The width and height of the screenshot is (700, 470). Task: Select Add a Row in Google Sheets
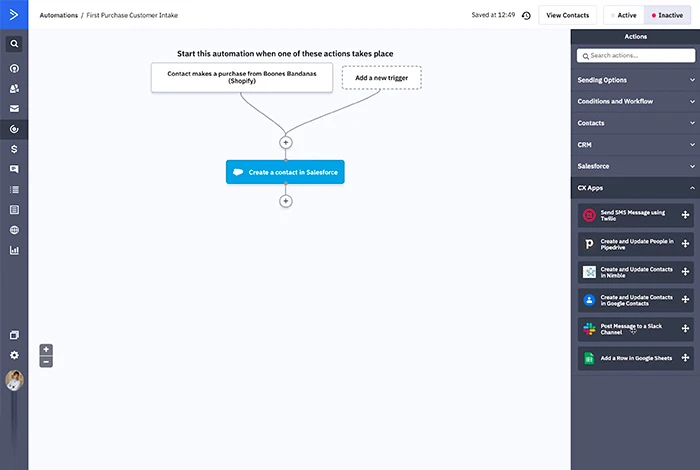pos(635,358)
